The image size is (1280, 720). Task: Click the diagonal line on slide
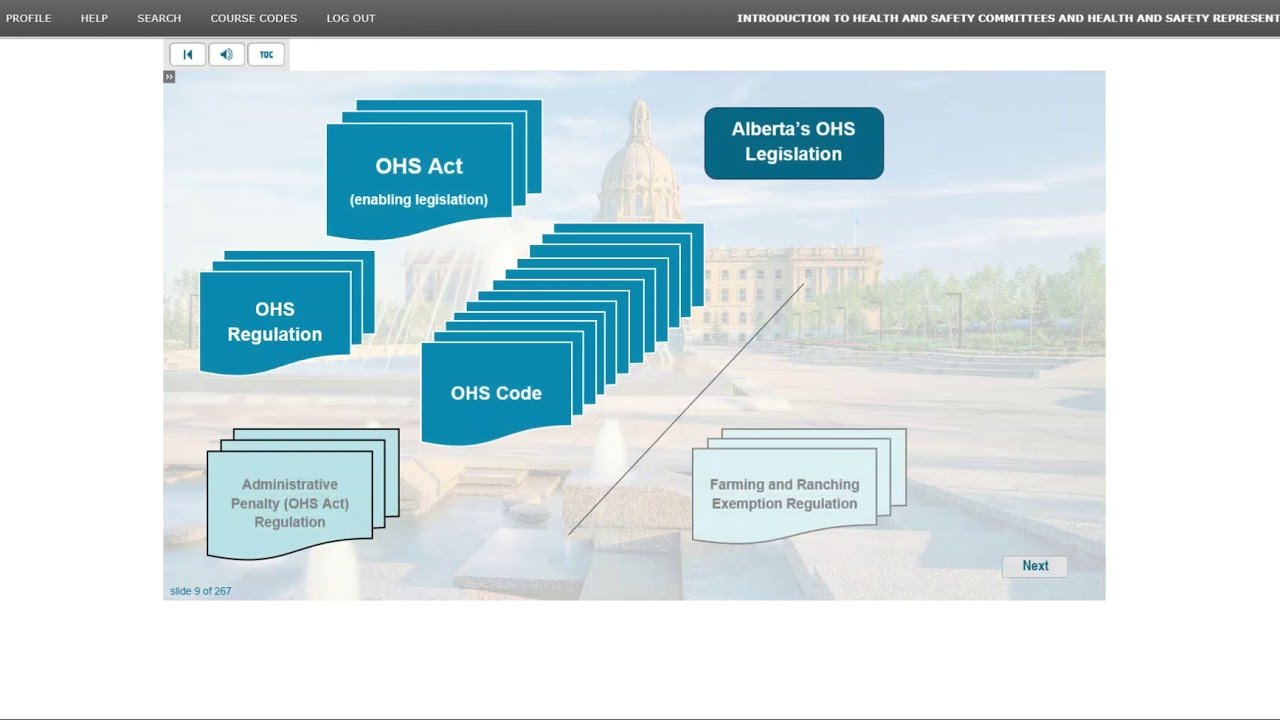click(686, 409)
